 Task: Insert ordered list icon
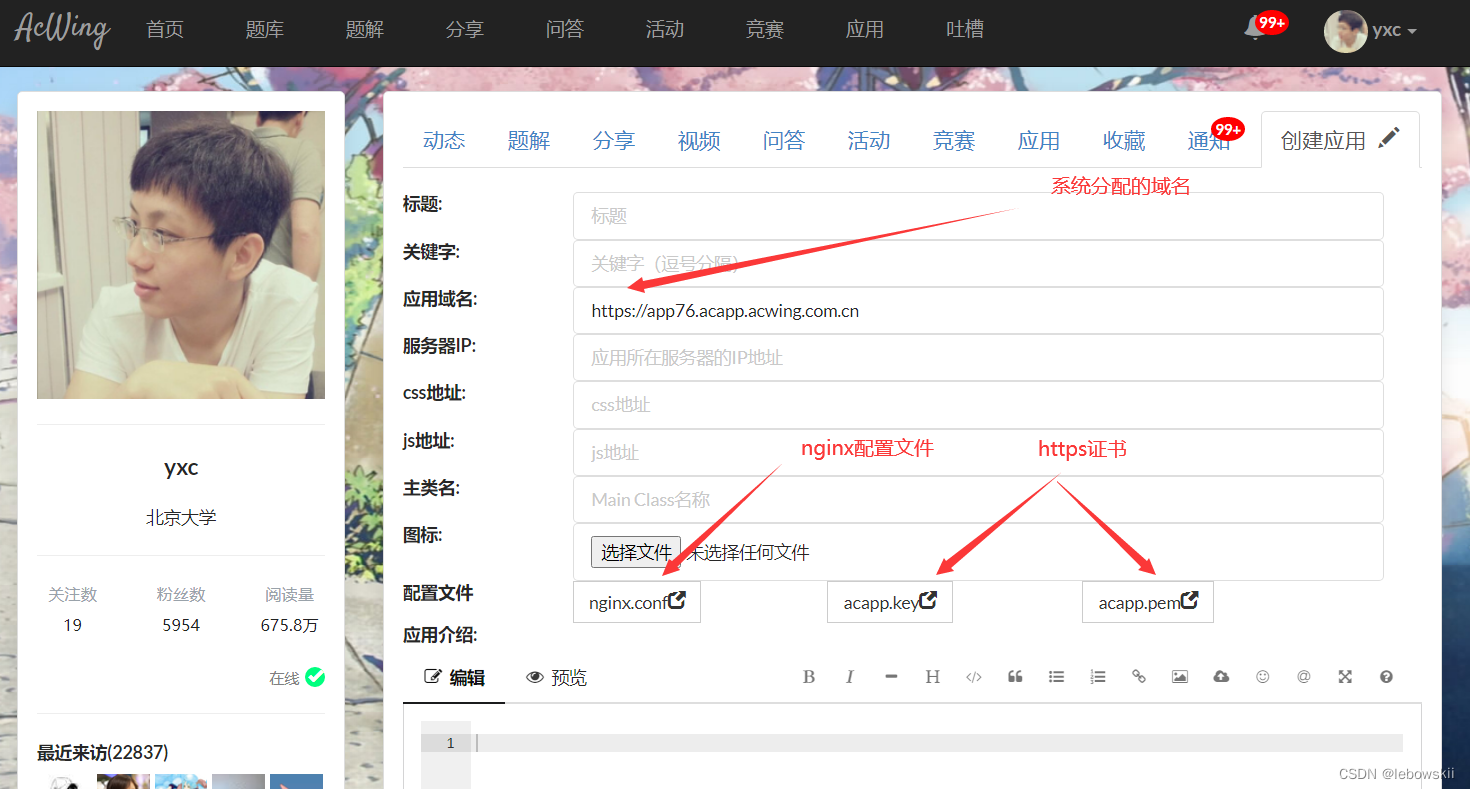coord(1098,677)
